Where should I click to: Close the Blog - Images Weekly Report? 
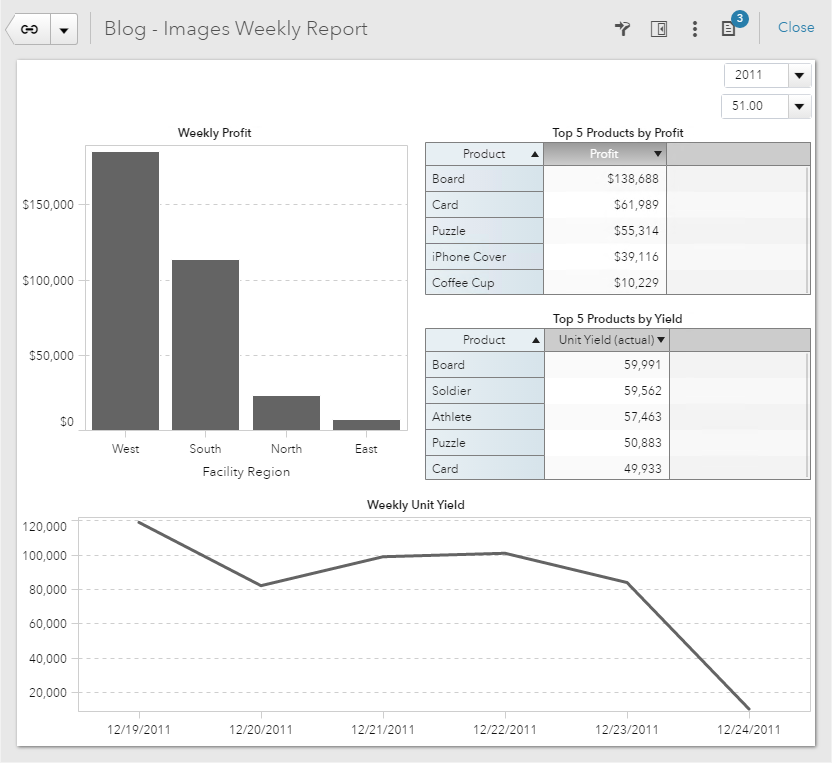[x=795, y=28]
